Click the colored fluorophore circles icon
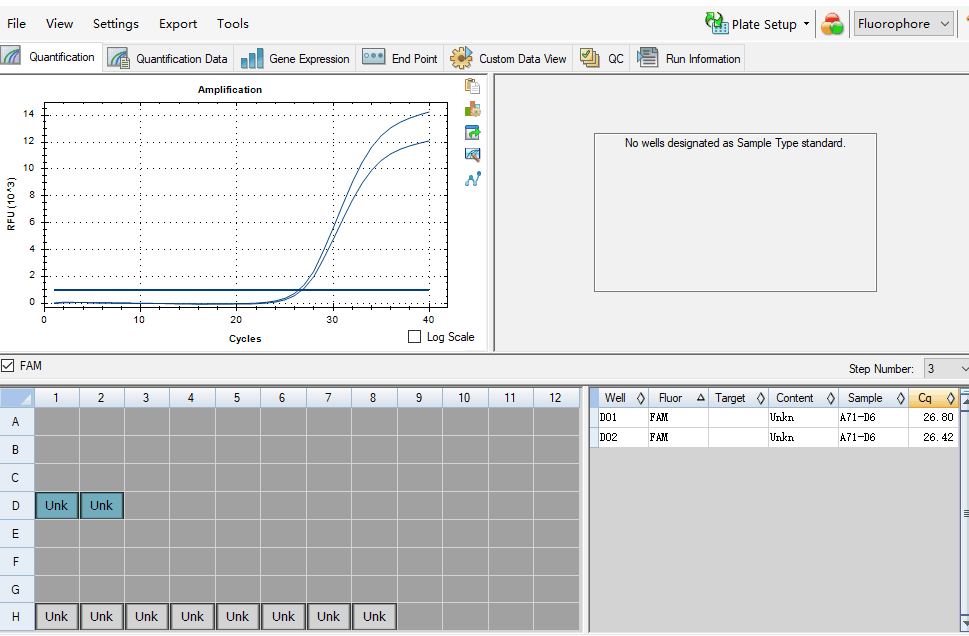 832,24
